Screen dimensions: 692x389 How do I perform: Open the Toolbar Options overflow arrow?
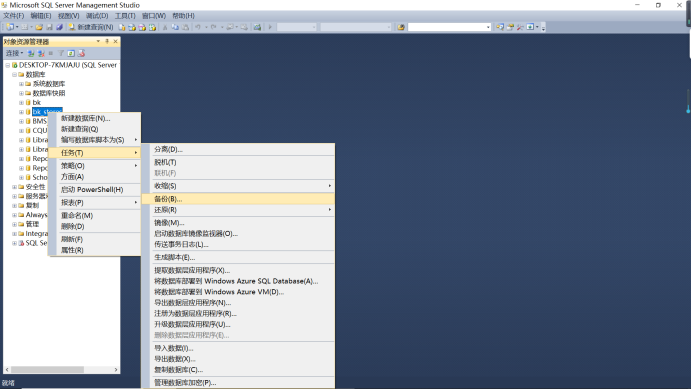(543, 27)
